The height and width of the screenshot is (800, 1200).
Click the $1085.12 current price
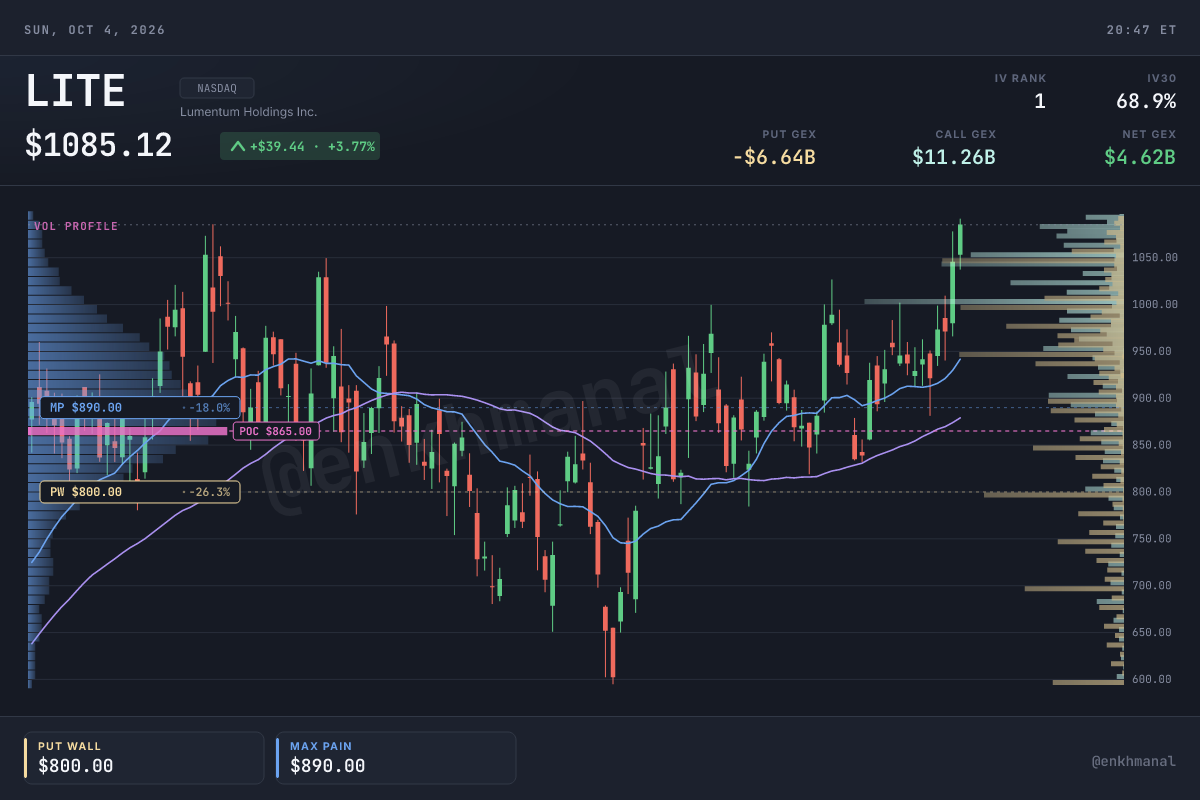[x=99, y=146]
